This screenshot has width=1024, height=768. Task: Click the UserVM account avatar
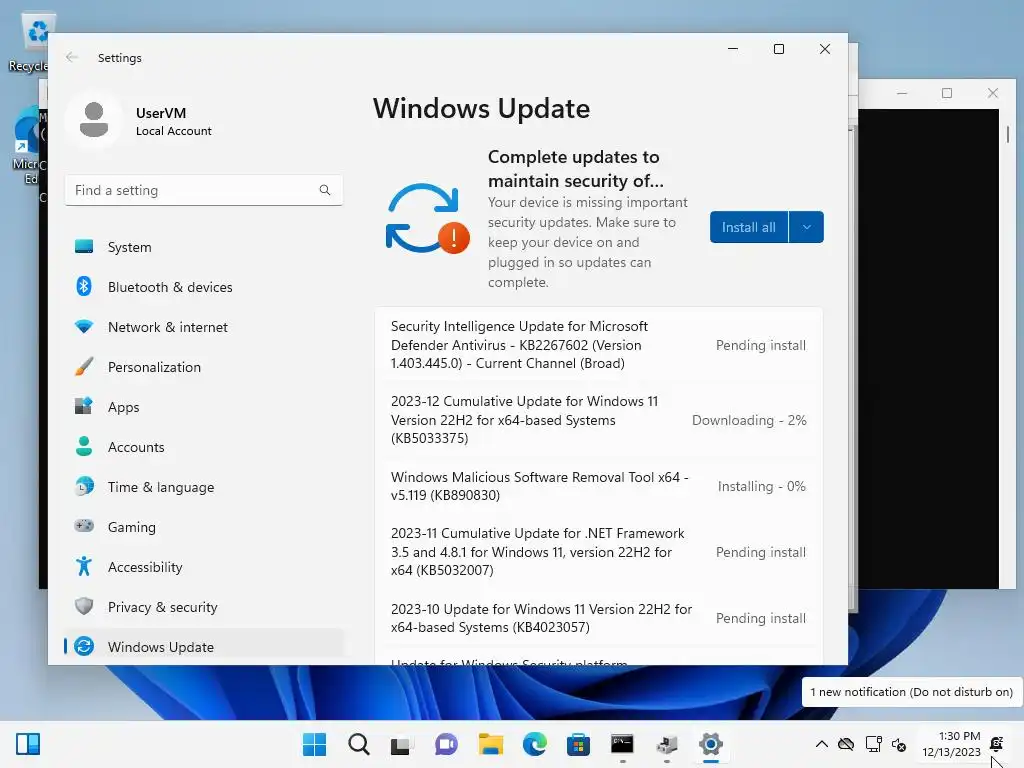coord(94,120)
